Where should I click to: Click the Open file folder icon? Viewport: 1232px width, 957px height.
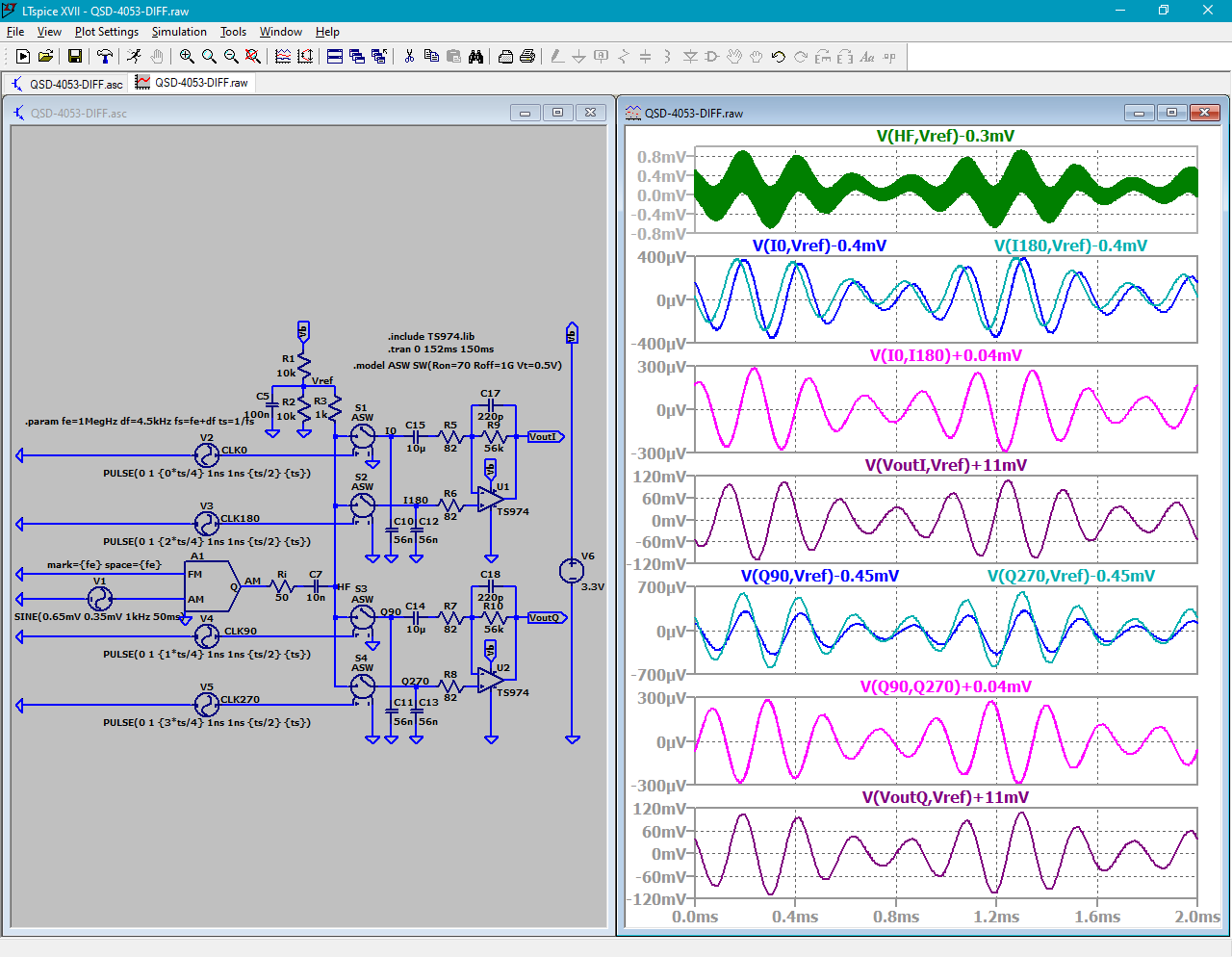point(45,57)
